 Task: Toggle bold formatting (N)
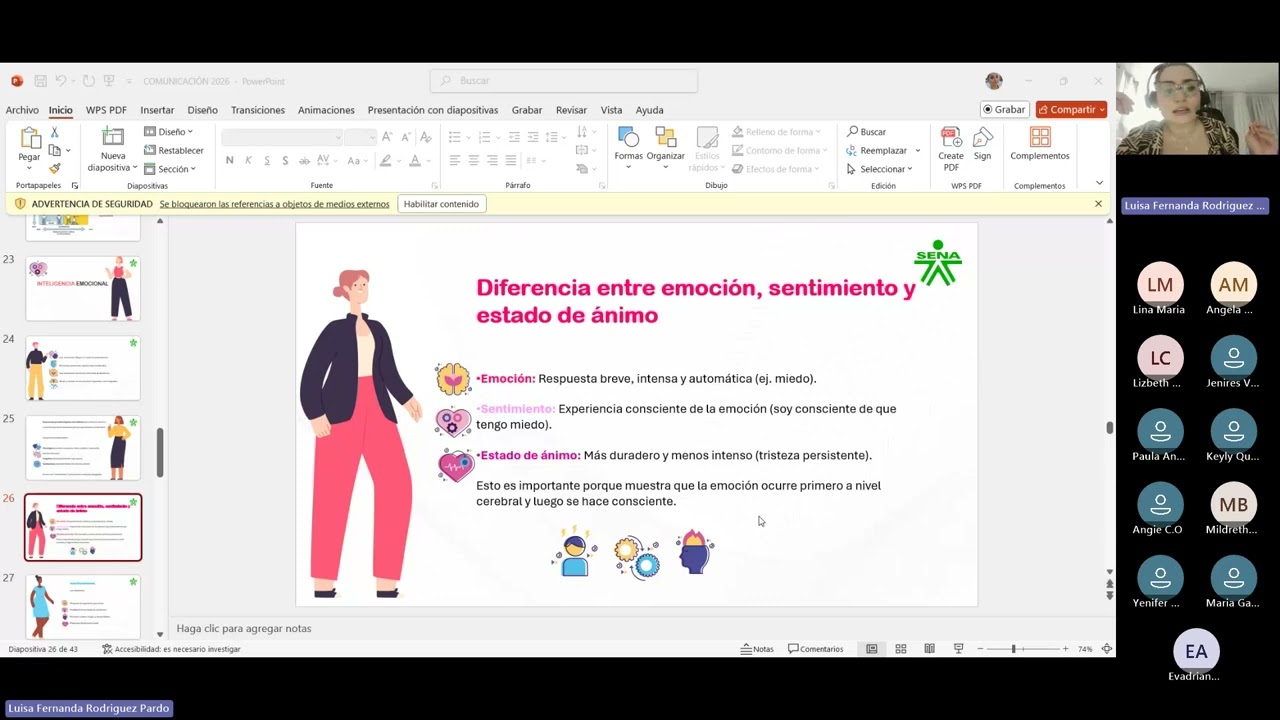point(230,160)
